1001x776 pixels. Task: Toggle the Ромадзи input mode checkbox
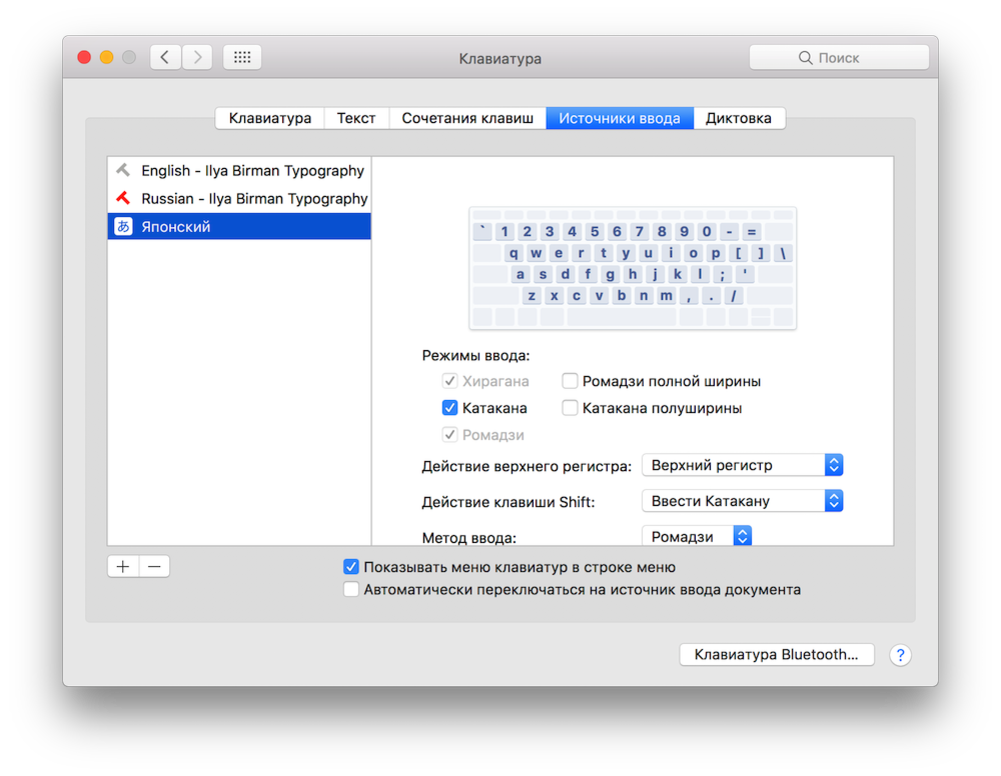pos(449,435)
